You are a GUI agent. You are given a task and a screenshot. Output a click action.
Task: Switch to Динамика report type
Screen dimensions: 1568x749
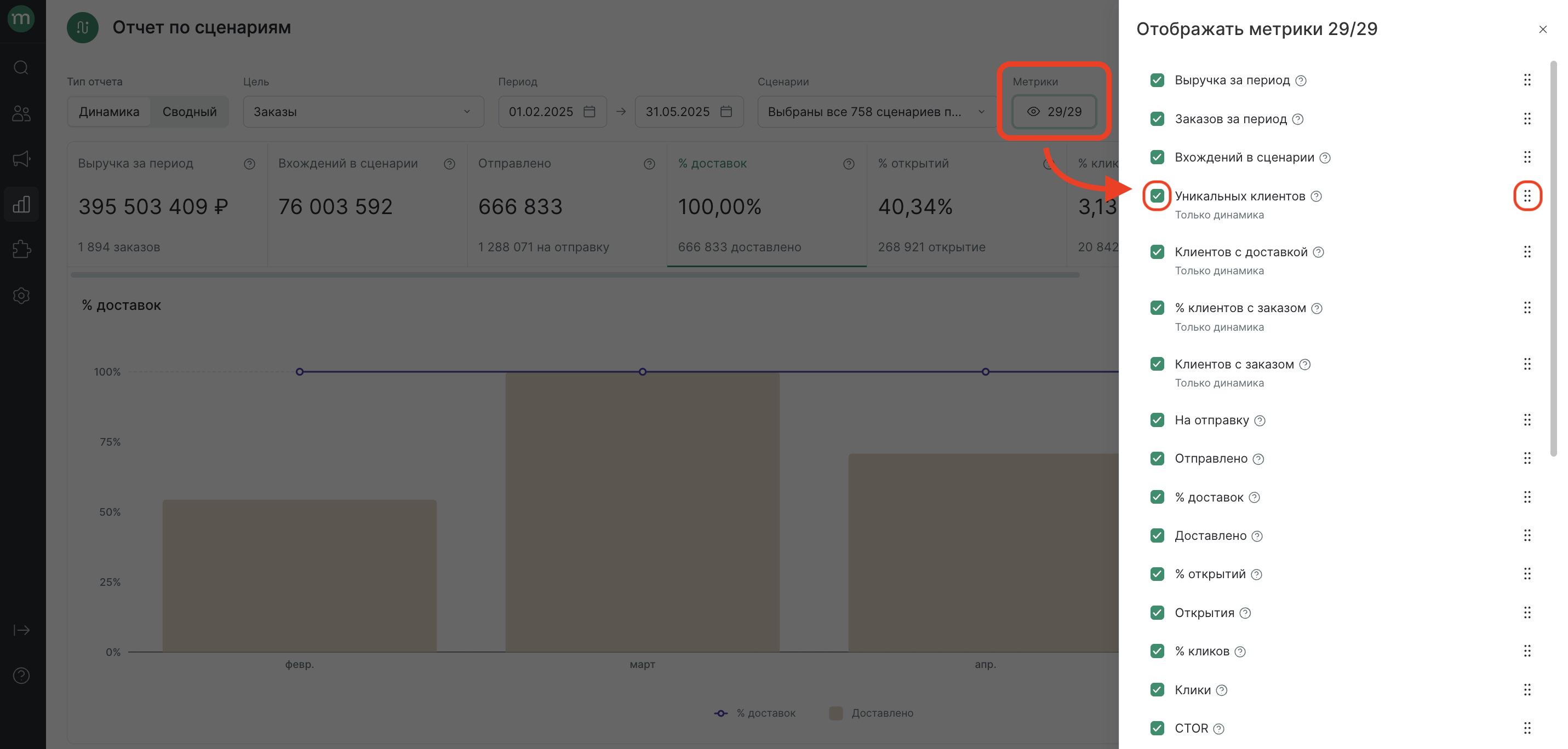click(x=109, y=111)
